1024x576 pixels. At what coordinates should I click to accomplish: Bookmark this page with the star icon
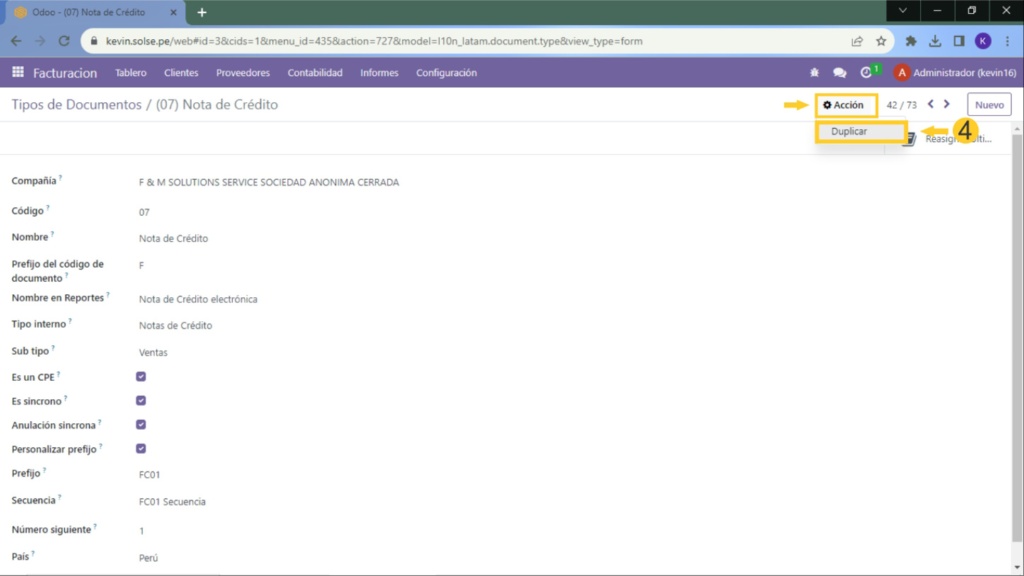[881, 41]
